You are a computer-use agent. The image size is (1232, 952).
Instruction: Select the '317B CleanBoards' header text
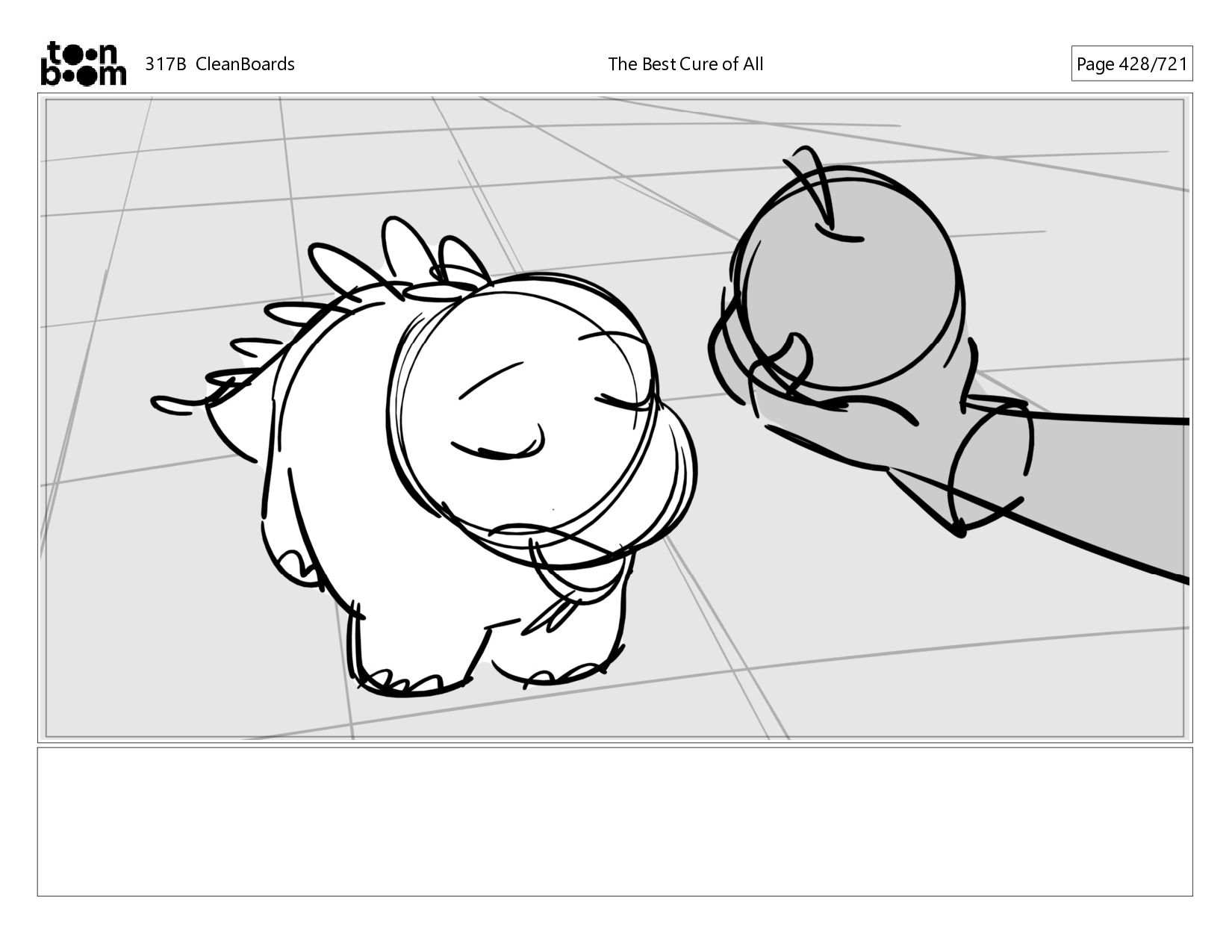click(x=220, y=64)
